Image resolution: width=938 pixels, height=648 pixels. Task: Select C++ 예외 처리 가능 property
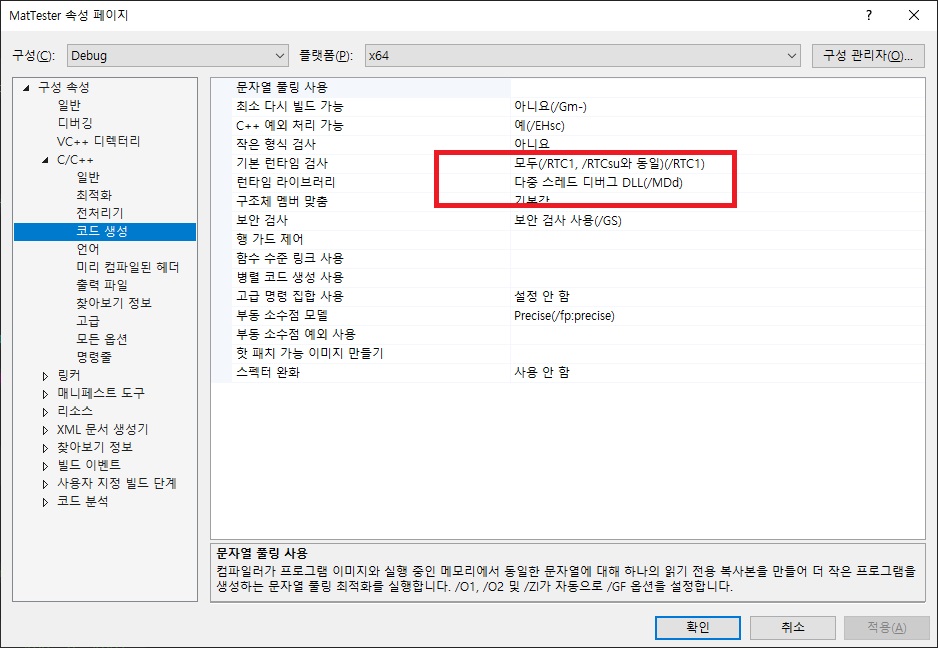pyautogui.click(x=290, y=126)
